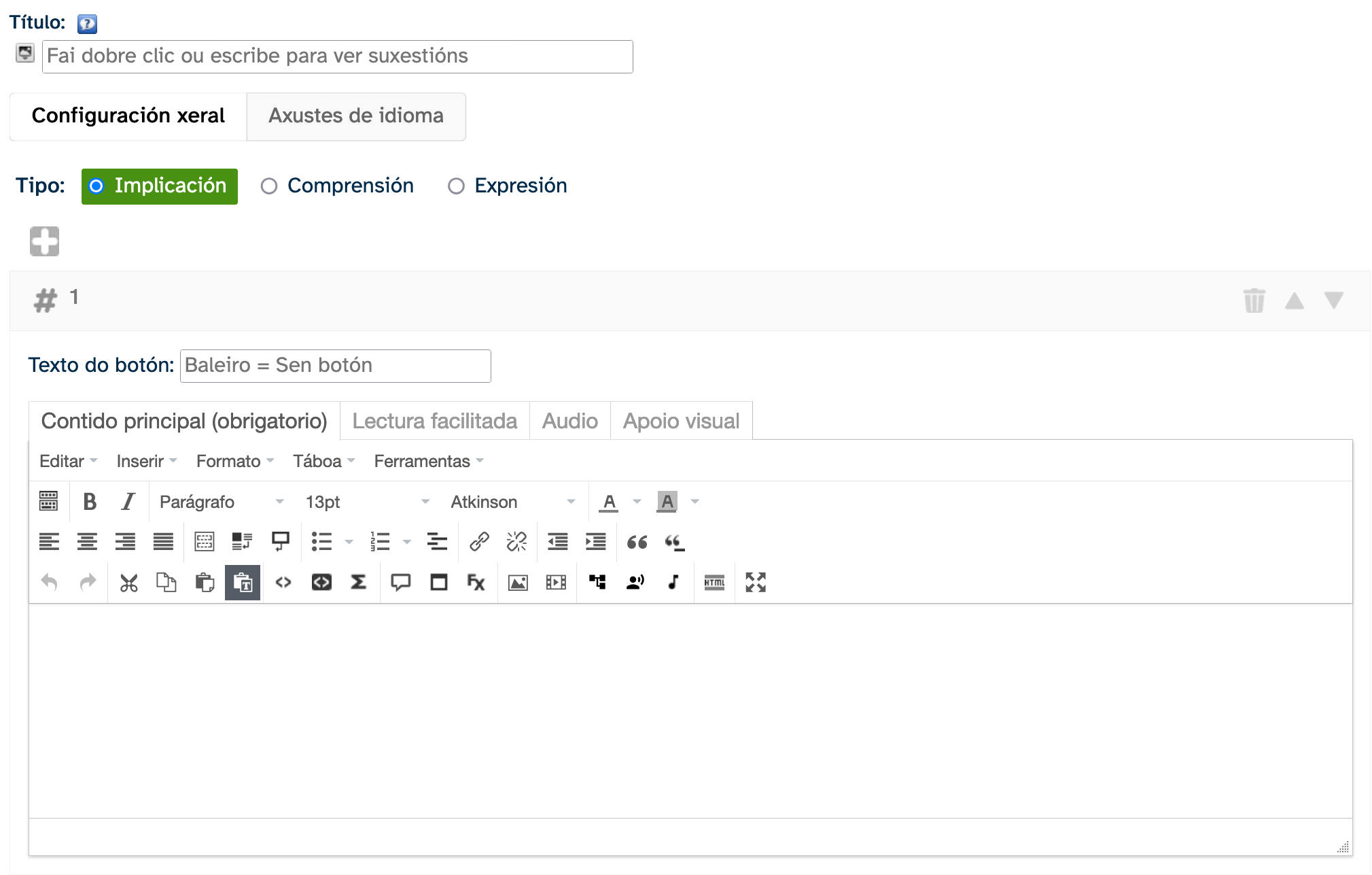Image resolution: width=1372 pixels, height=875 pixels.
Task: Choose the Comprensión type option
Action: 269,186
